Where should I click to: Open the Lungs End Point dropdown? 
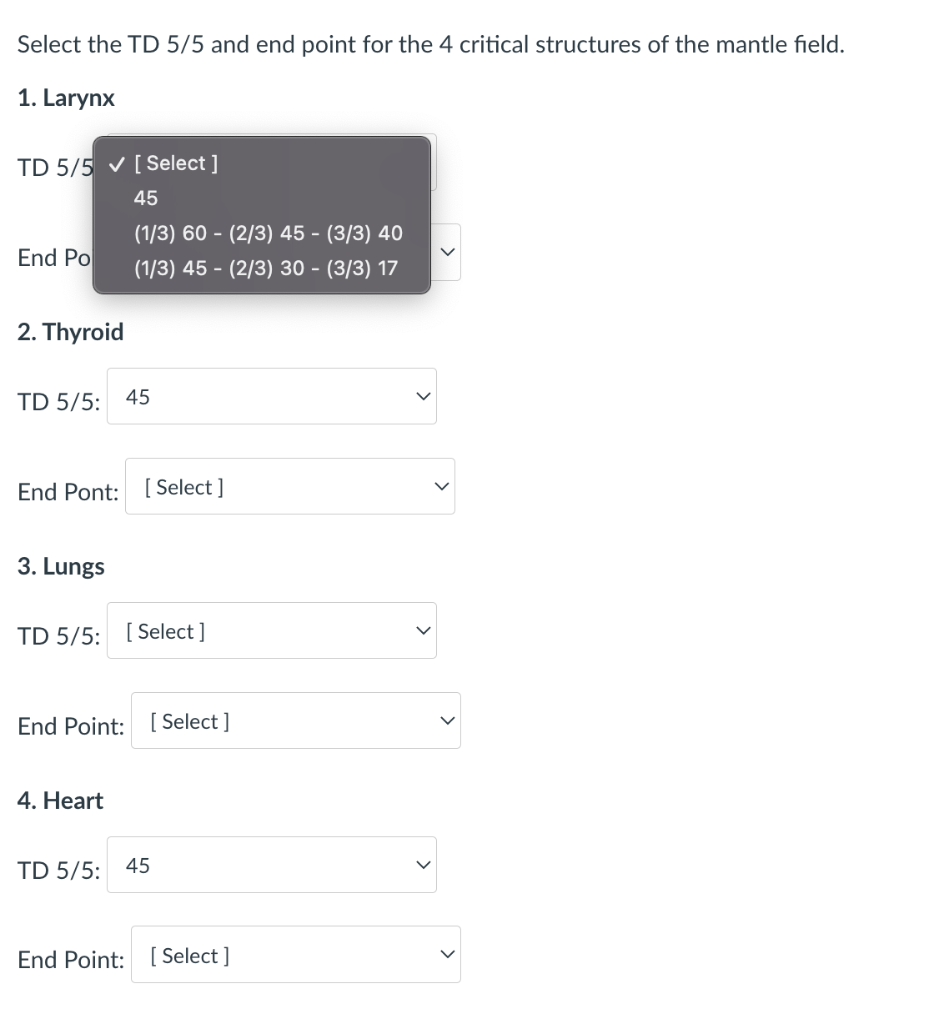pos(296,720)
